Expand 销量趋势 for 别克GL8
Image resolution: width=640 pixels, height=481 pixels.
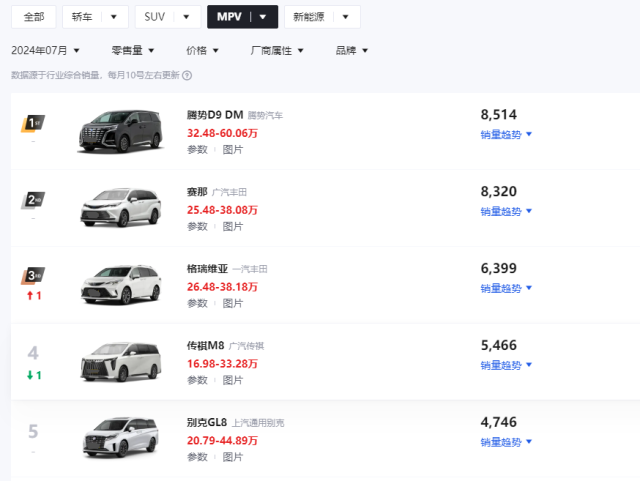pos(506,441)
